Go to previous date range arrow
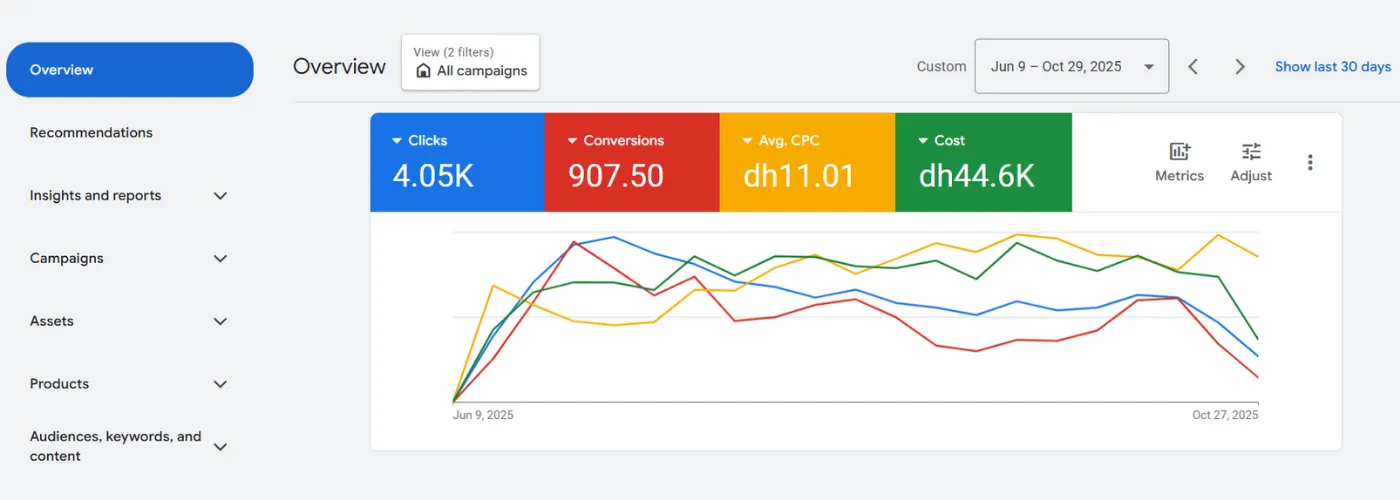 pos(1193,67)
